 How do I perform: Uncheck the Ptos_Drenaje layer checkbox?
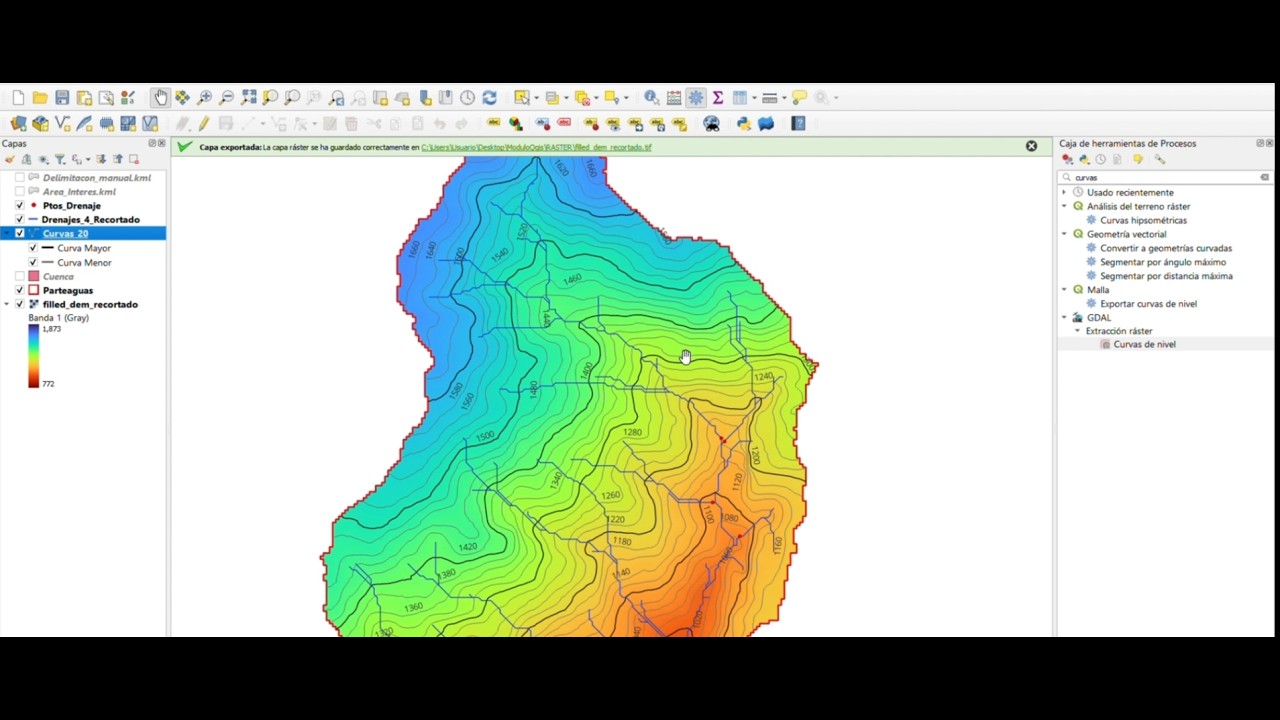[x=19, y=206]
